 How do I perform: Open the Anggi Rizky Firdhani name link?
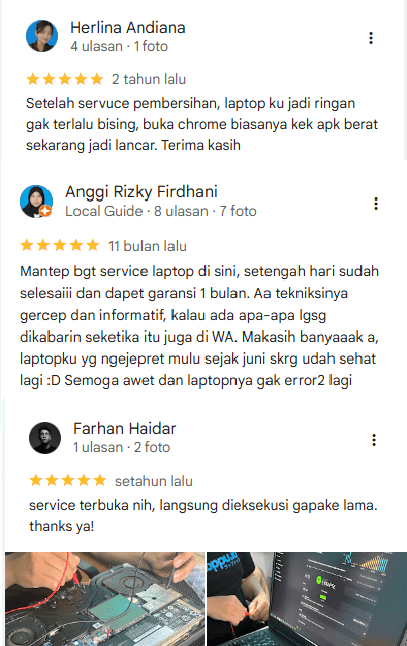(x=141, y=192)
